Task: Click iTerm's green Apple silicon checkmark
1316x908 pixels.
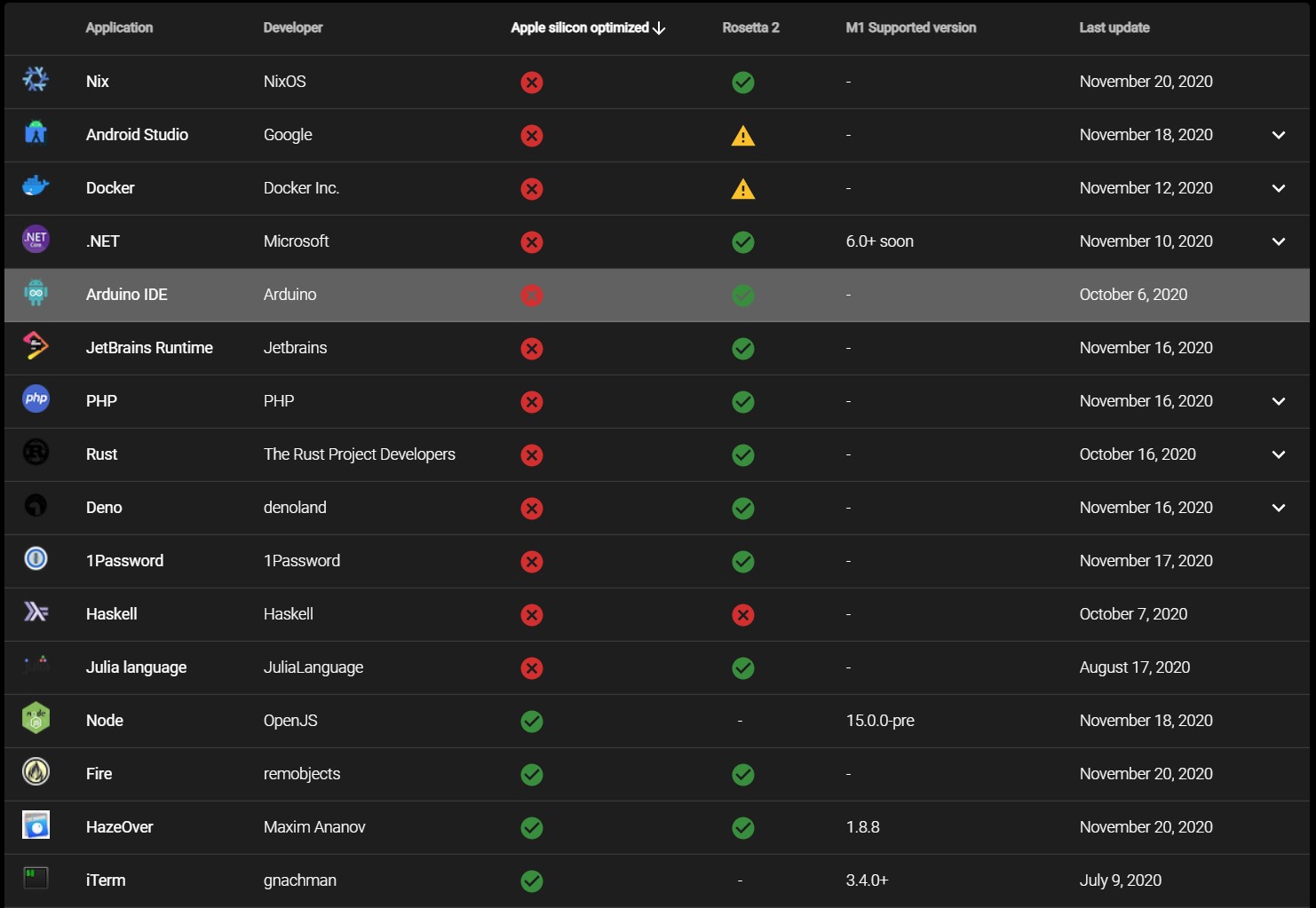Action: [532, 881]
